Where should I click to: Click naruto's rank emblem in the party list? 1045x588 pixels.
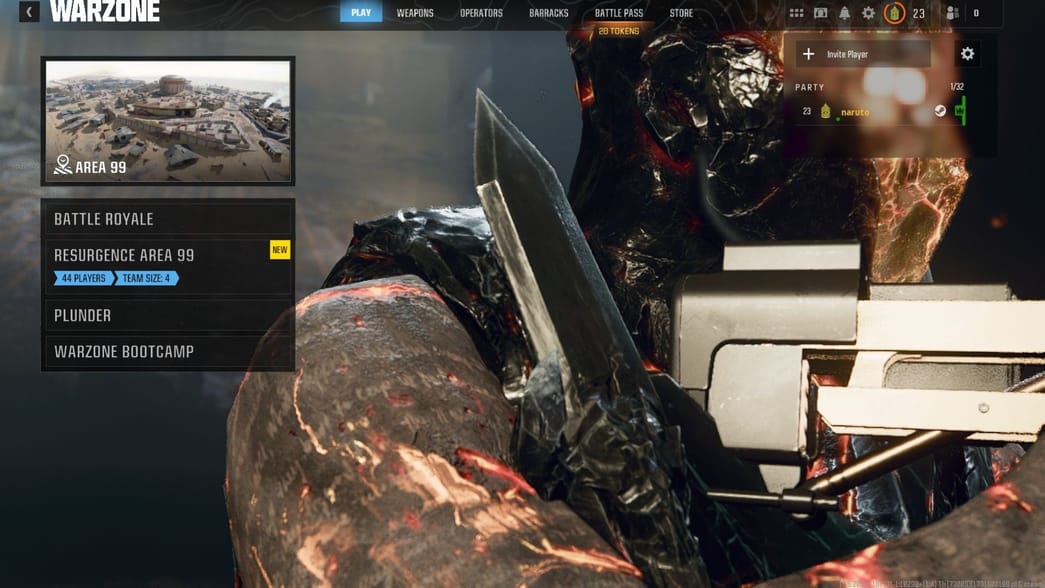(x=826, y=112)
